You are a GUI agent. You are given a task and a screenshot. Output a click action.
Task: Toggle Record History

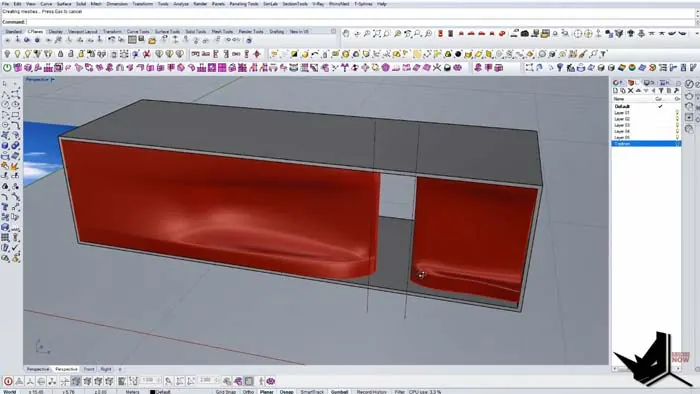[372, 392]
